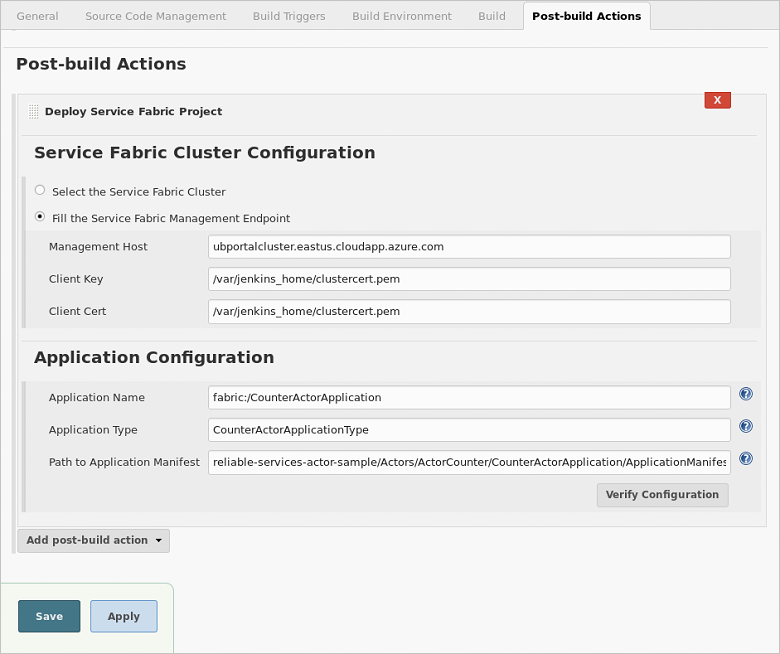Grab the Deploy Service Fabric Project drag handle
The height and width of the screenshot is (654, 780).
(x=33, y=111)
